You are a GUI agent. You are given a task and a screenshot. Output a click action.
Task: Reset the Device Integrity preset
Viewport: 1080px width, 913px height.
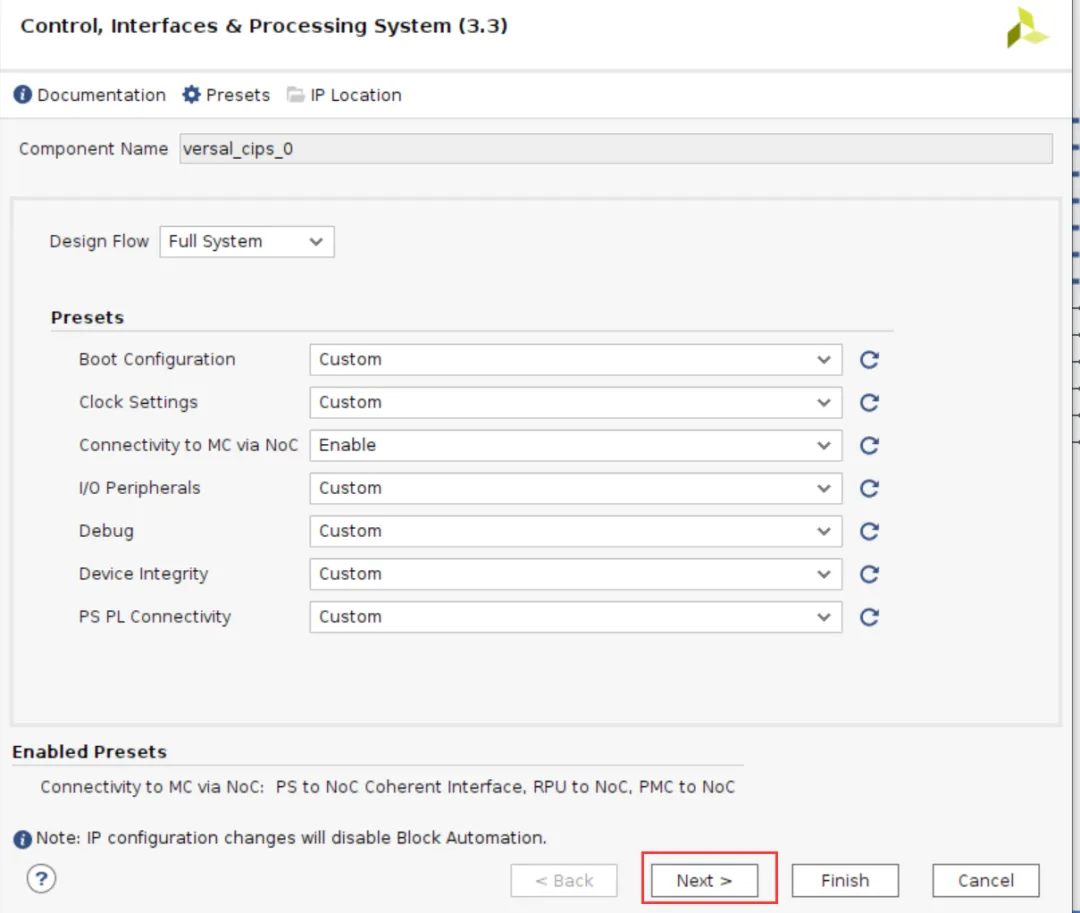869,575
